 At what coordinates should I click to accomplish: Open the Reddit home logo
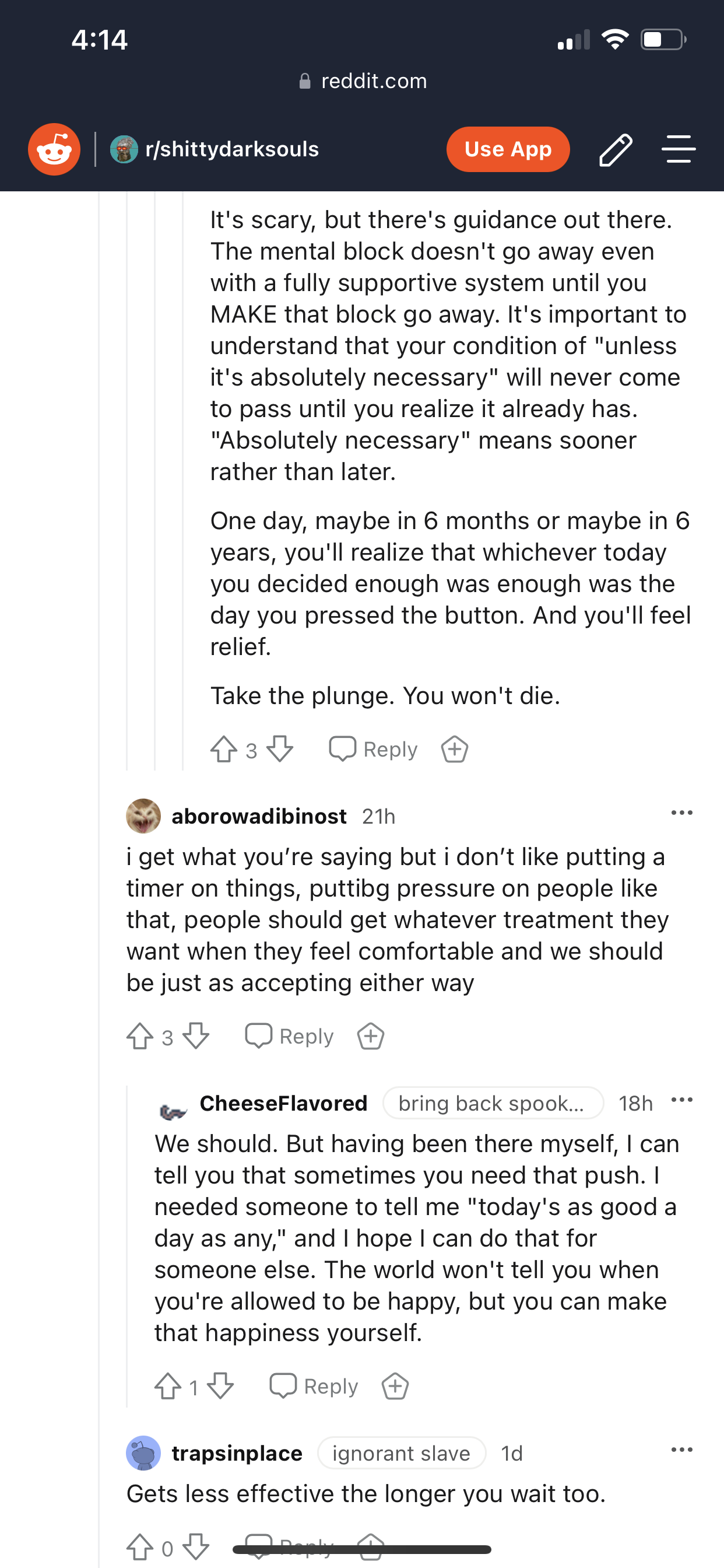pyautogui.click(x=54, y=149)
